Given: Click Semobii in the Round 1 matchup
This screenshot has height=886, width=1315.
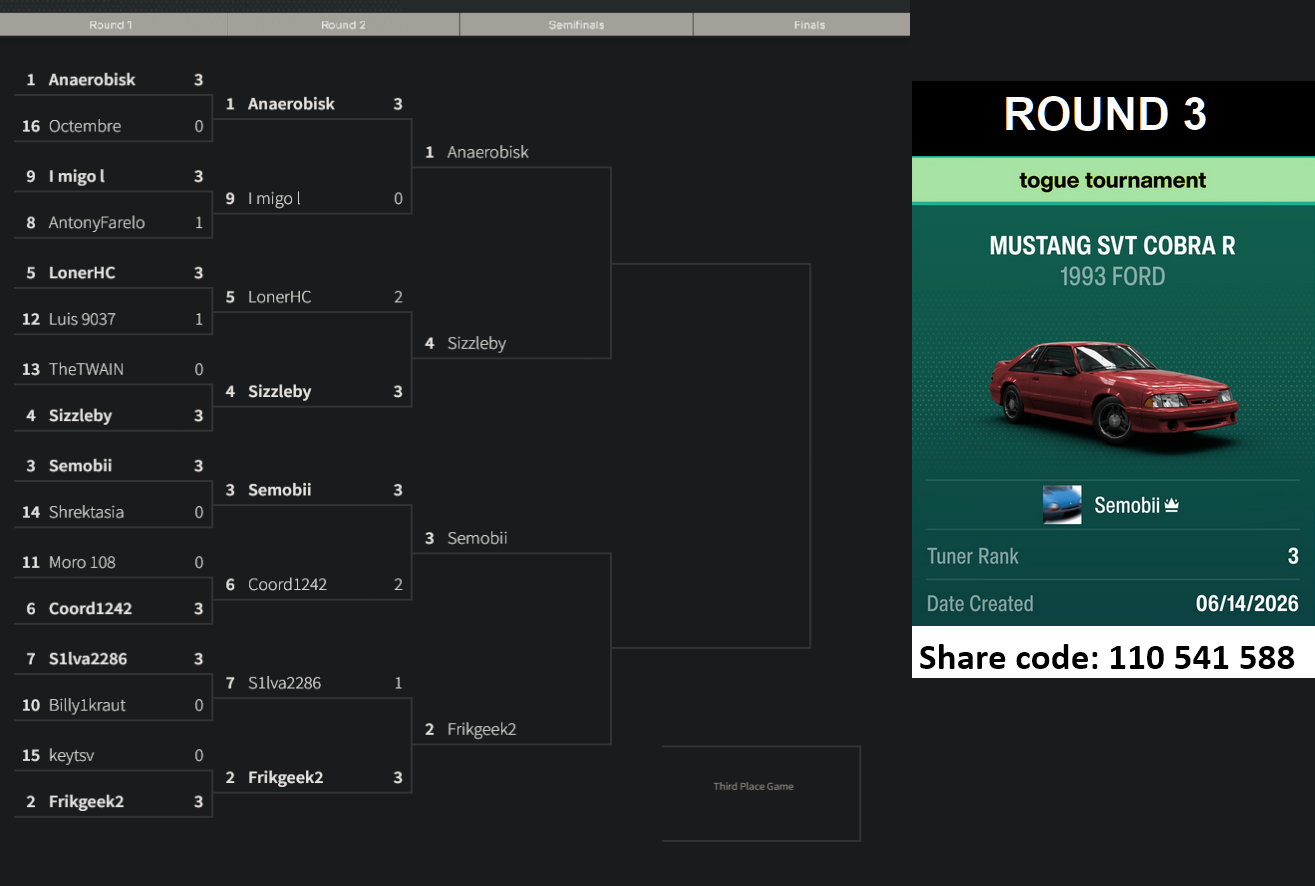Looking at the screenshot, I should (80, 466).
